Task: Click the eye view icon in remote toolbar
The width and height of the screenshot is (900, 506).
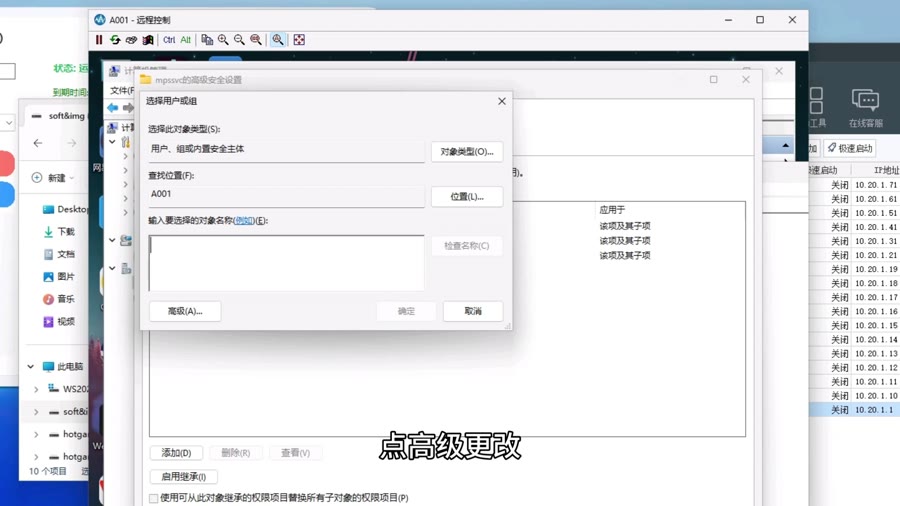Action: coord(131,40)
